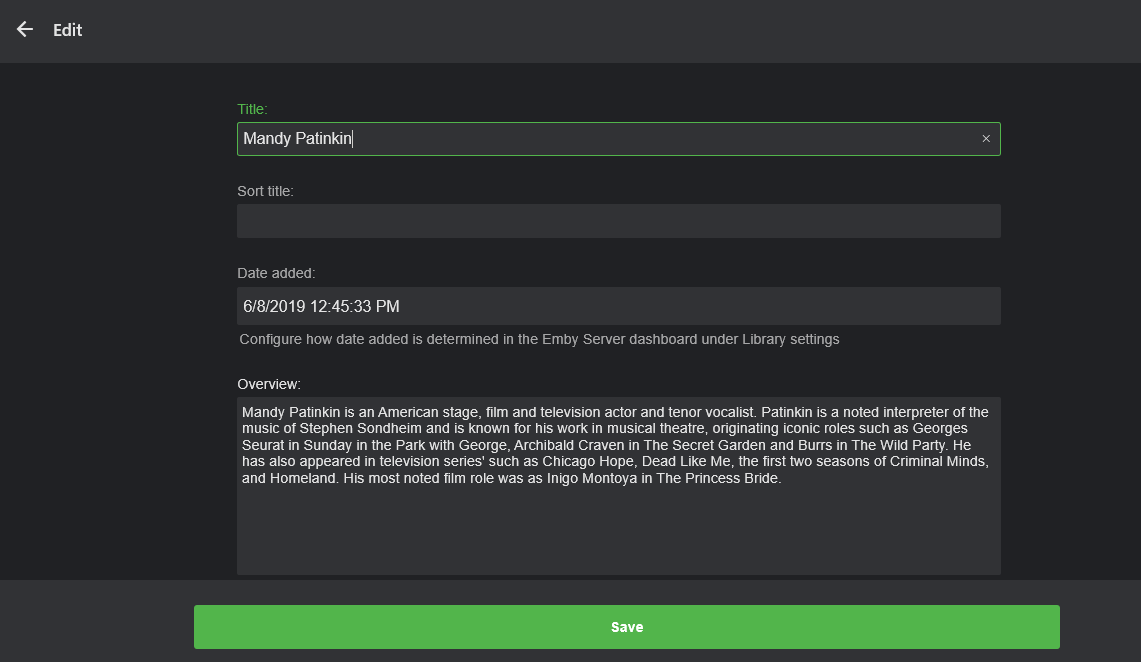Click the 6/8/2019 12:45:33 PM date value
The height and width of the screenshot is (662, 1141).
[x=321, y=306]
